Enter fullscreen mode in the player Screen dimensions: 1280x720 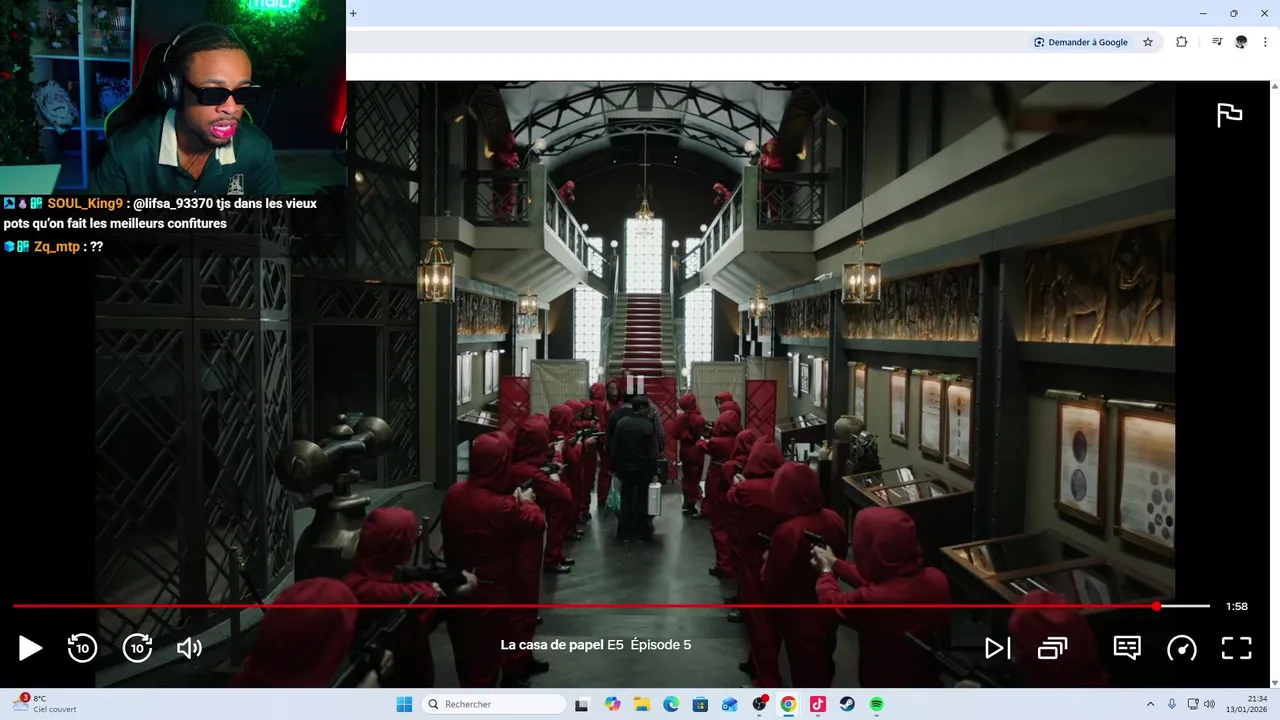pyautogui.click(x=1237, y=648)
